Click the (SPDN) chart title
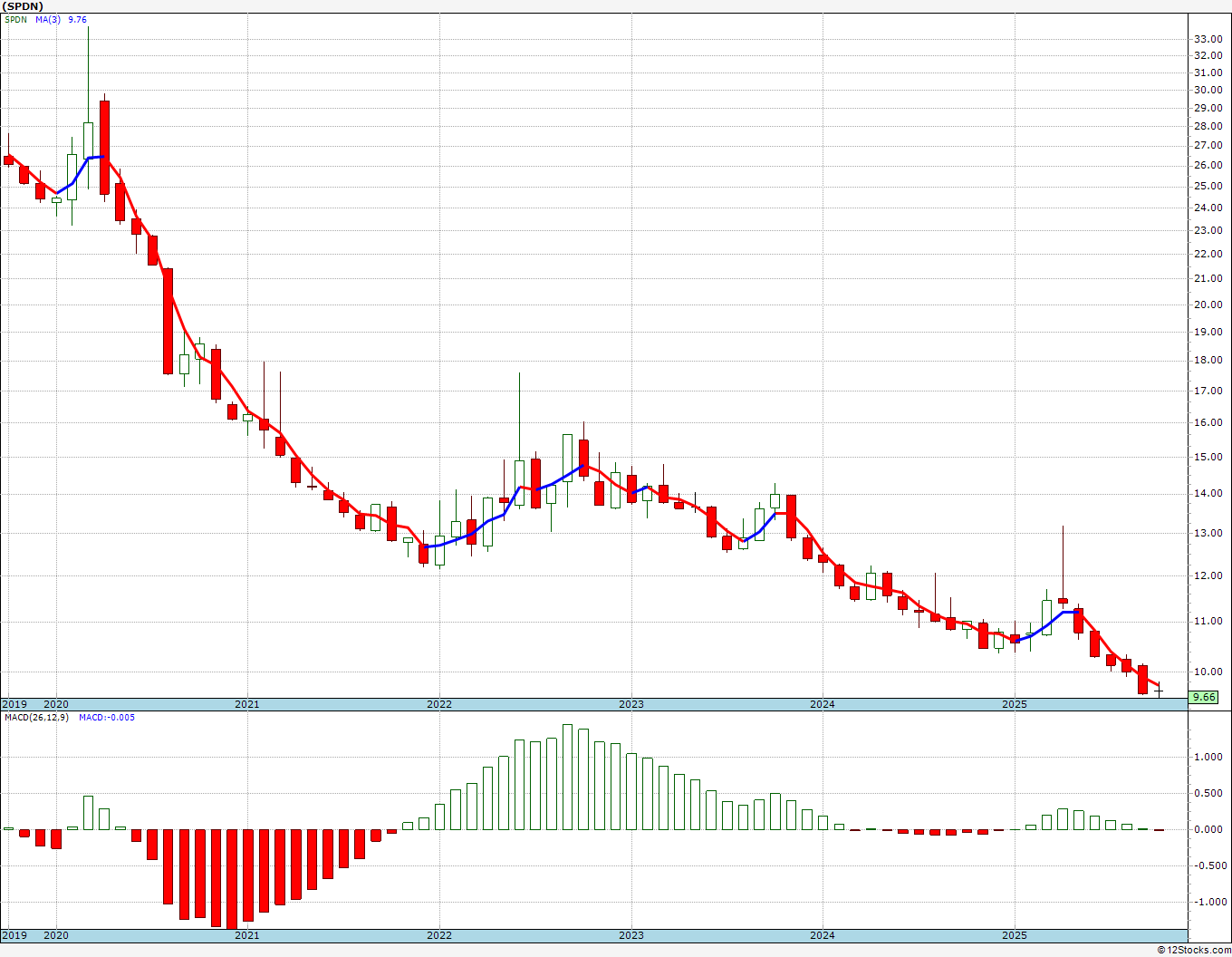 coord(23,6)
